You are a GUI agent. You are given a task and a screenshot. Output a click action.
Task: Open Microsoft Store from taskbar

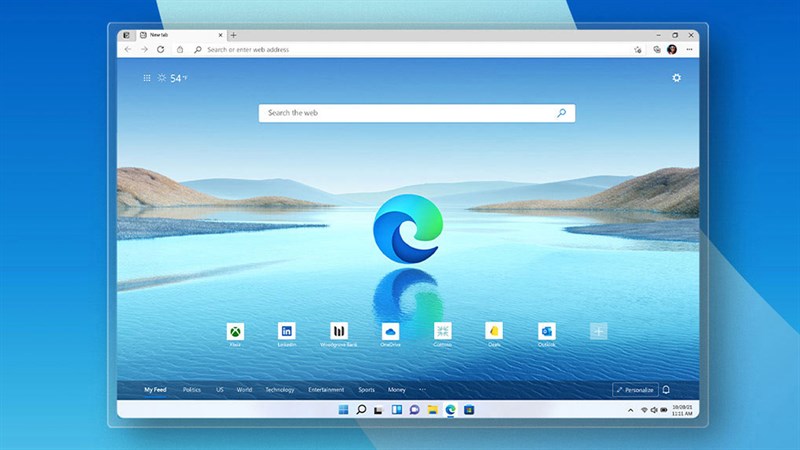[x=469, y=410]
